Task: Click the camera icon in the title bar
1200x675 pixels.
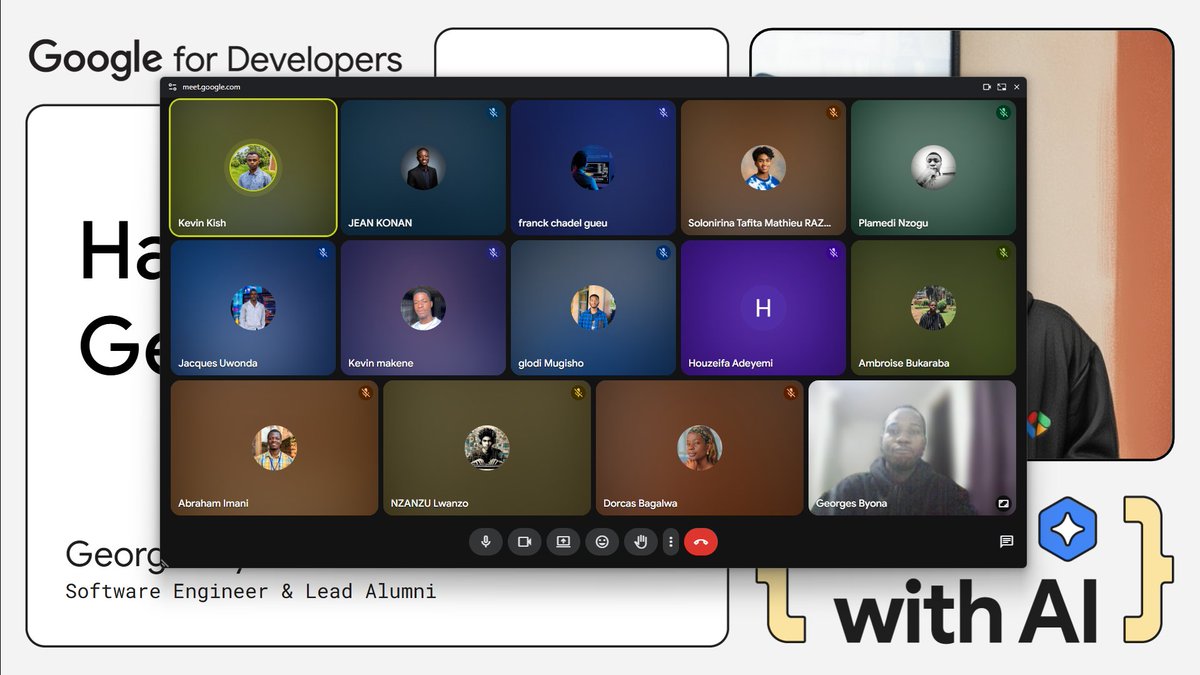Action: coord(987,87)
